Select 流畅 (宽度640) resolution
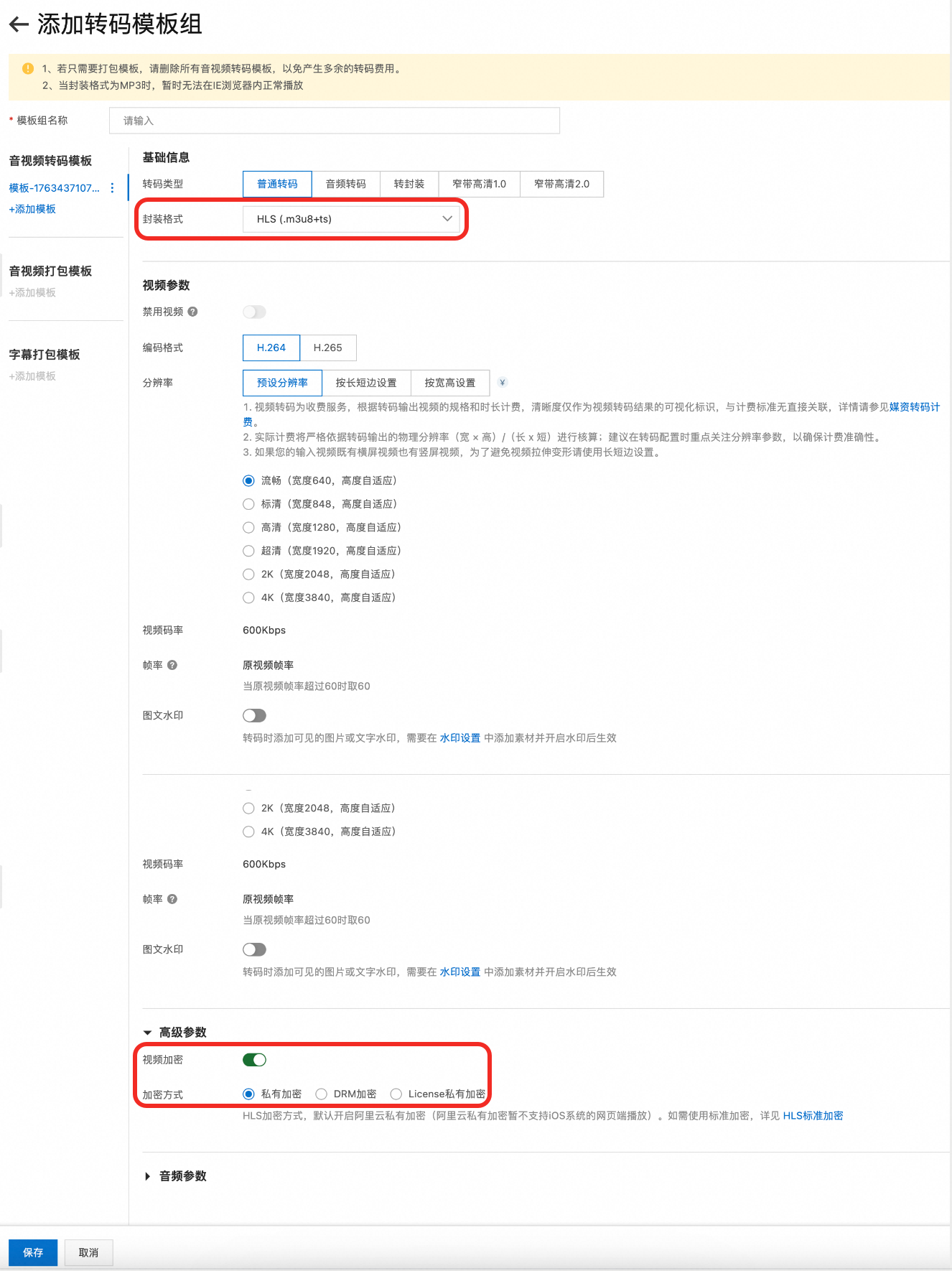 (248, 480)
